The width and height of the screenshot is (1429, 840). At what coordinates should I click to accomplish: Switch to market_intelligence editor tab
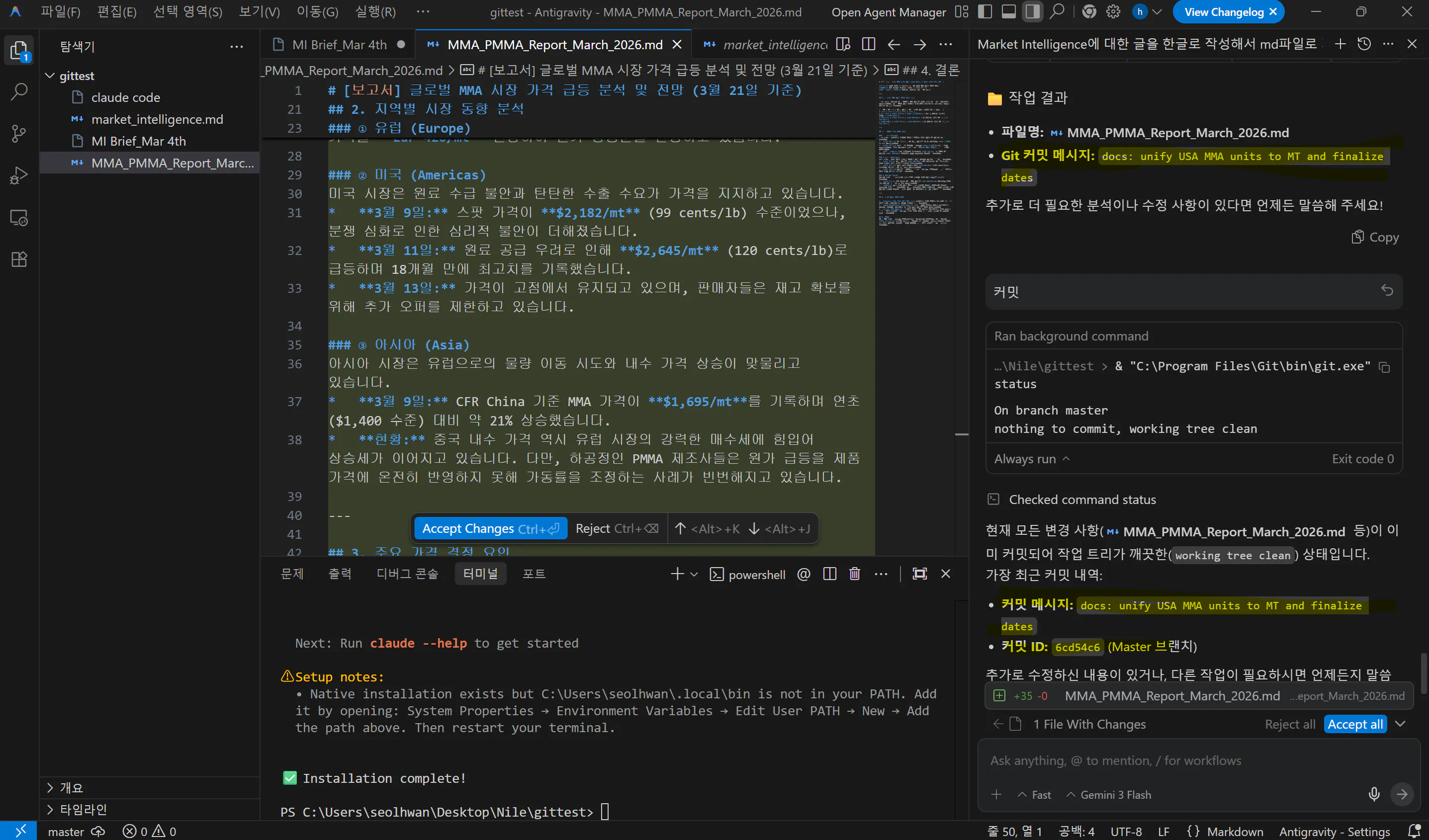(x=766, y=44)
